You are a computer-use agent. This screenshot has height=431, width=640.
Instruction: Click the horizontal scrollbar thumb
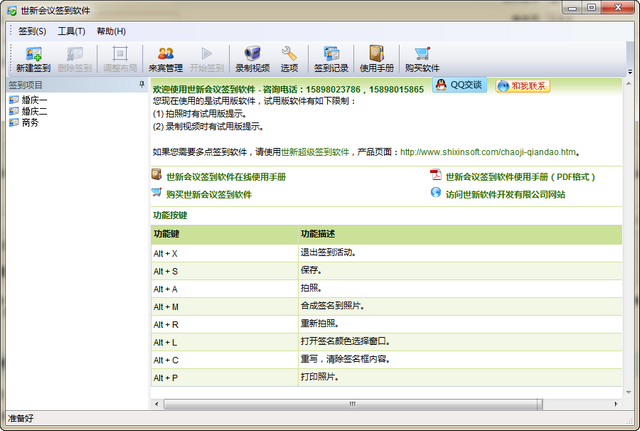tap(353, 404)
